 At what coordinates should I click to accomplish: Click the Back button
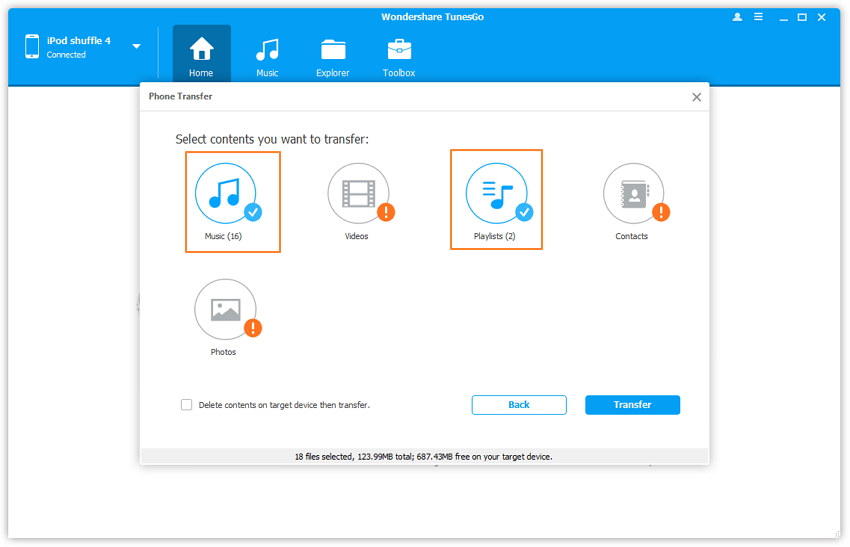pyautogui.click(x=519, y=405)
